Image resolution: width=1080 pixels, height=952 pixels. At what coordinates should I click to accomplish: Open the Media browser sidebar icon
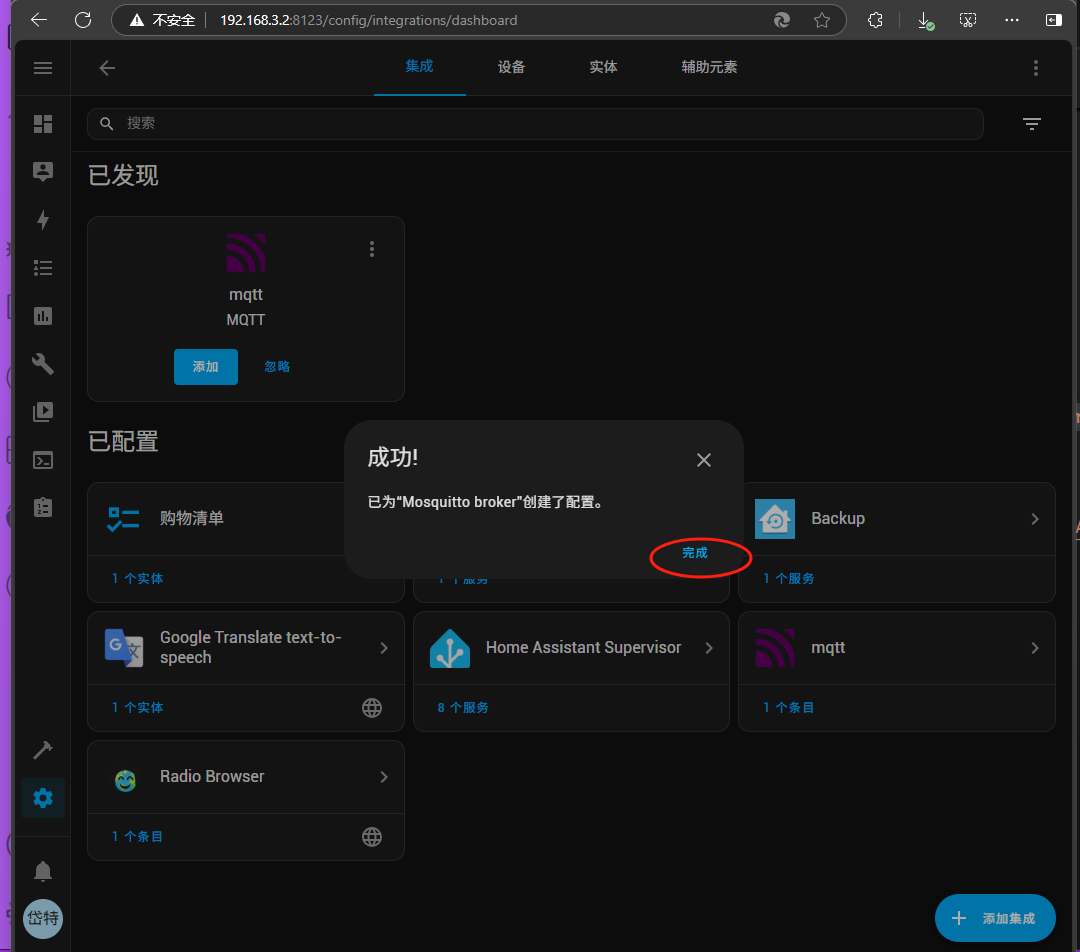(43, 412)
